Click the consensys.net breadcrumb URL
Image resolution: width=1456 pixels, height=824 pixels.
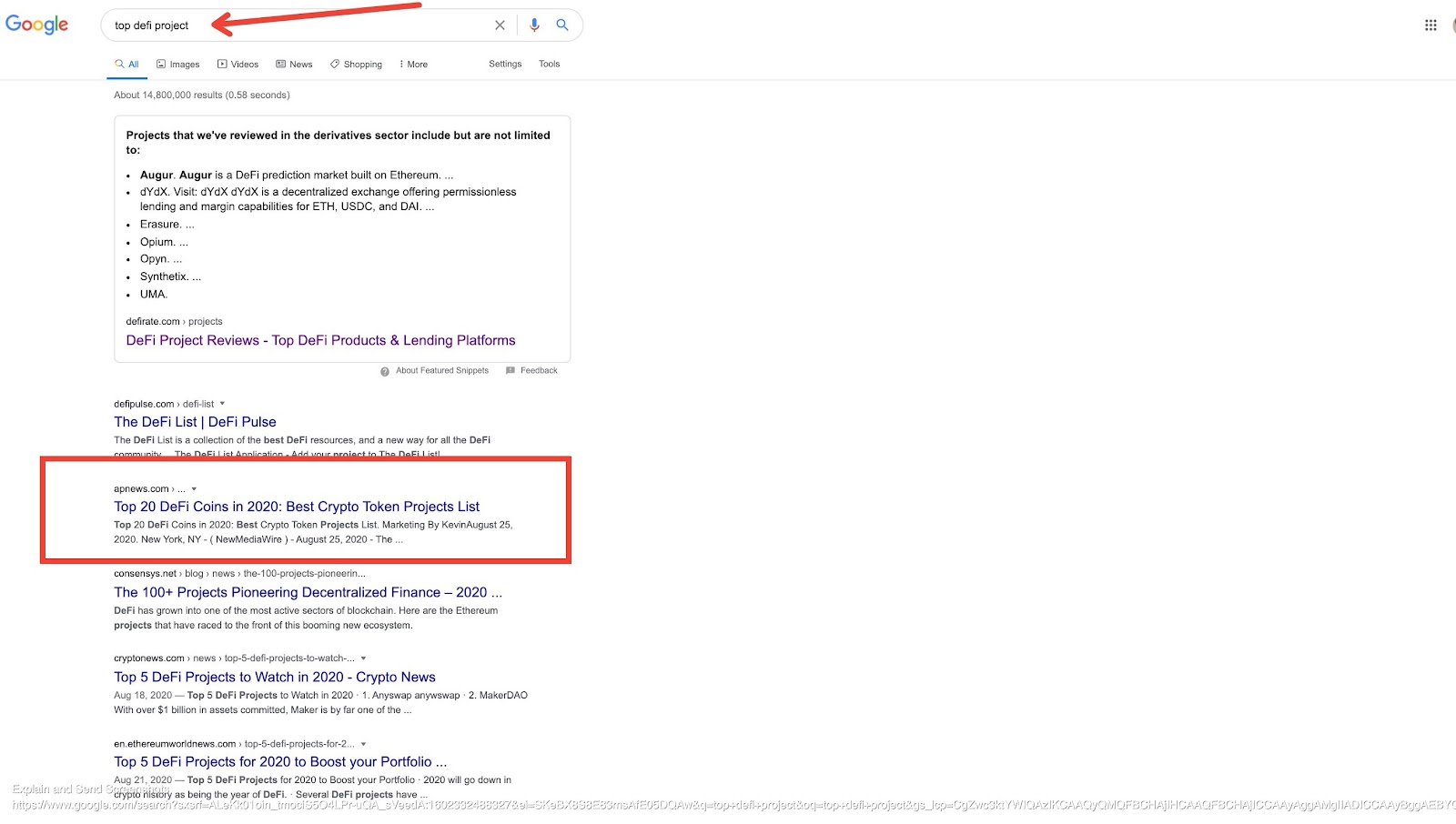pyautogui.click(x=239, y=574)
